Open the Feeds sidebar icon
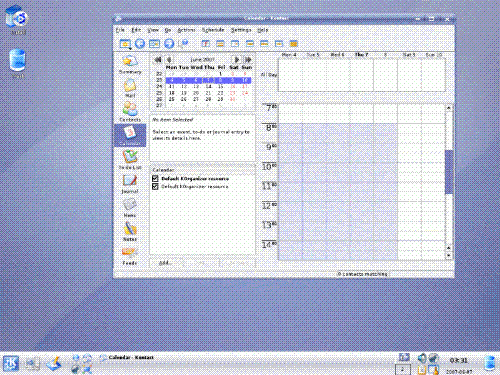This screenshot has height=375, width=500. pyautogui.click(x=130, y=255)
